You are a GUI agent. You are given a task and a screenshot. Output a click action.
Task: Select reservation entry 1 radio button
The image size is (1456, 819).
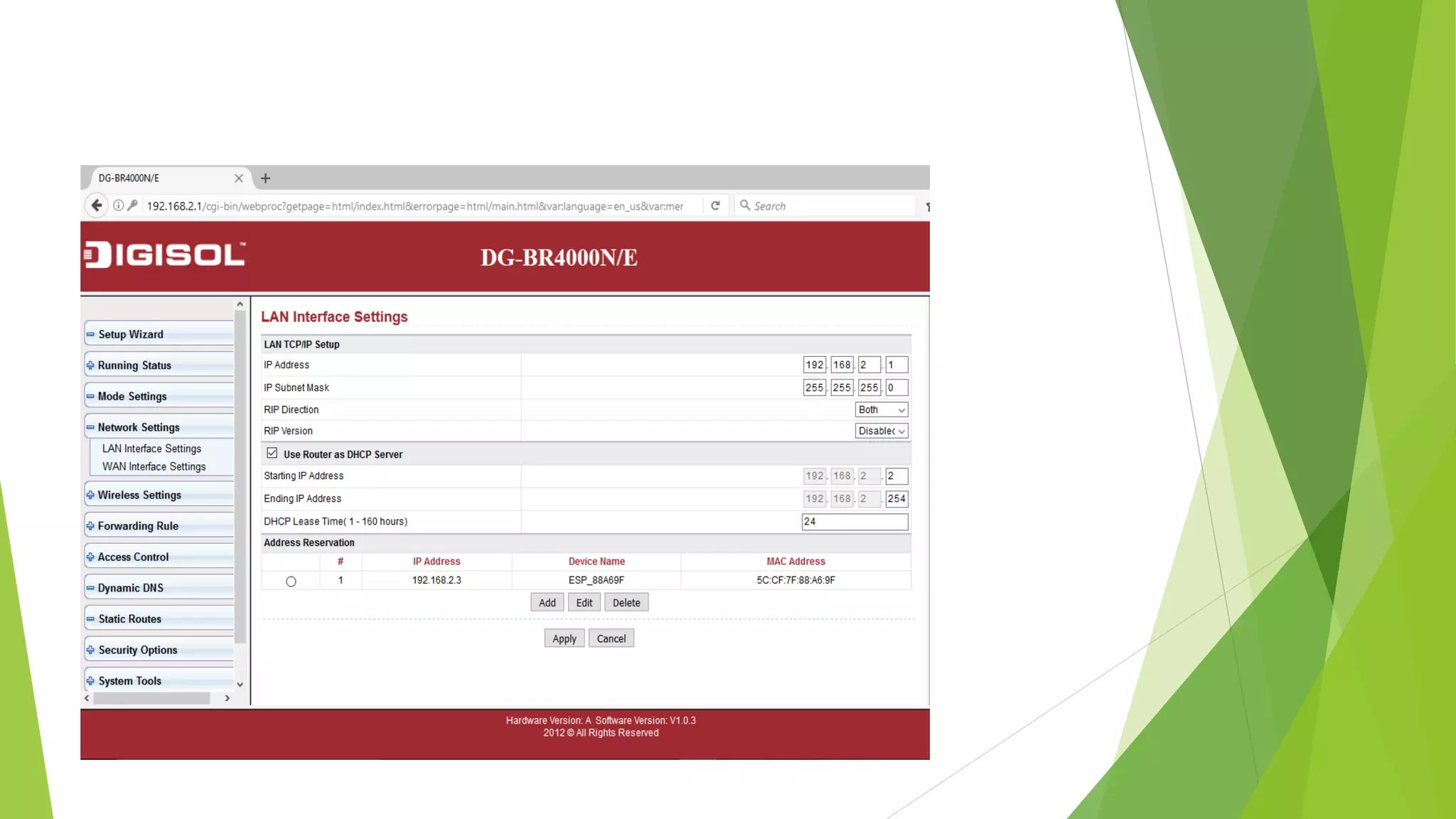[291, 582]
